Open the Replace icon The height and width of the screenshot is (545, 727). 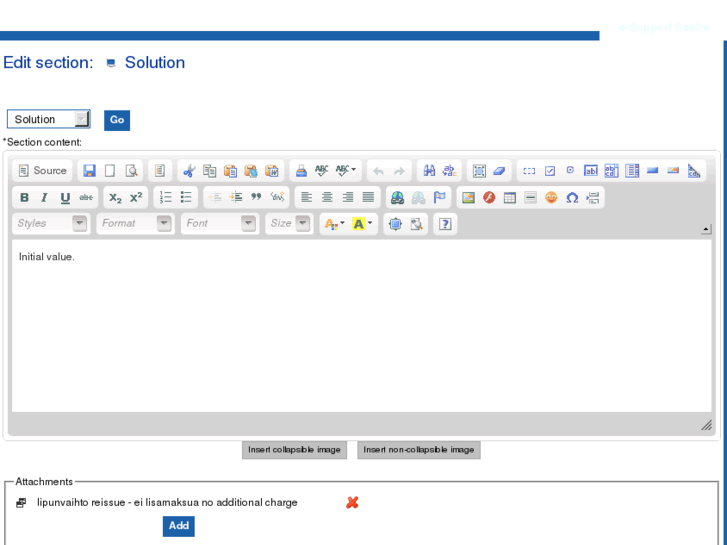(x=450, y=171)
